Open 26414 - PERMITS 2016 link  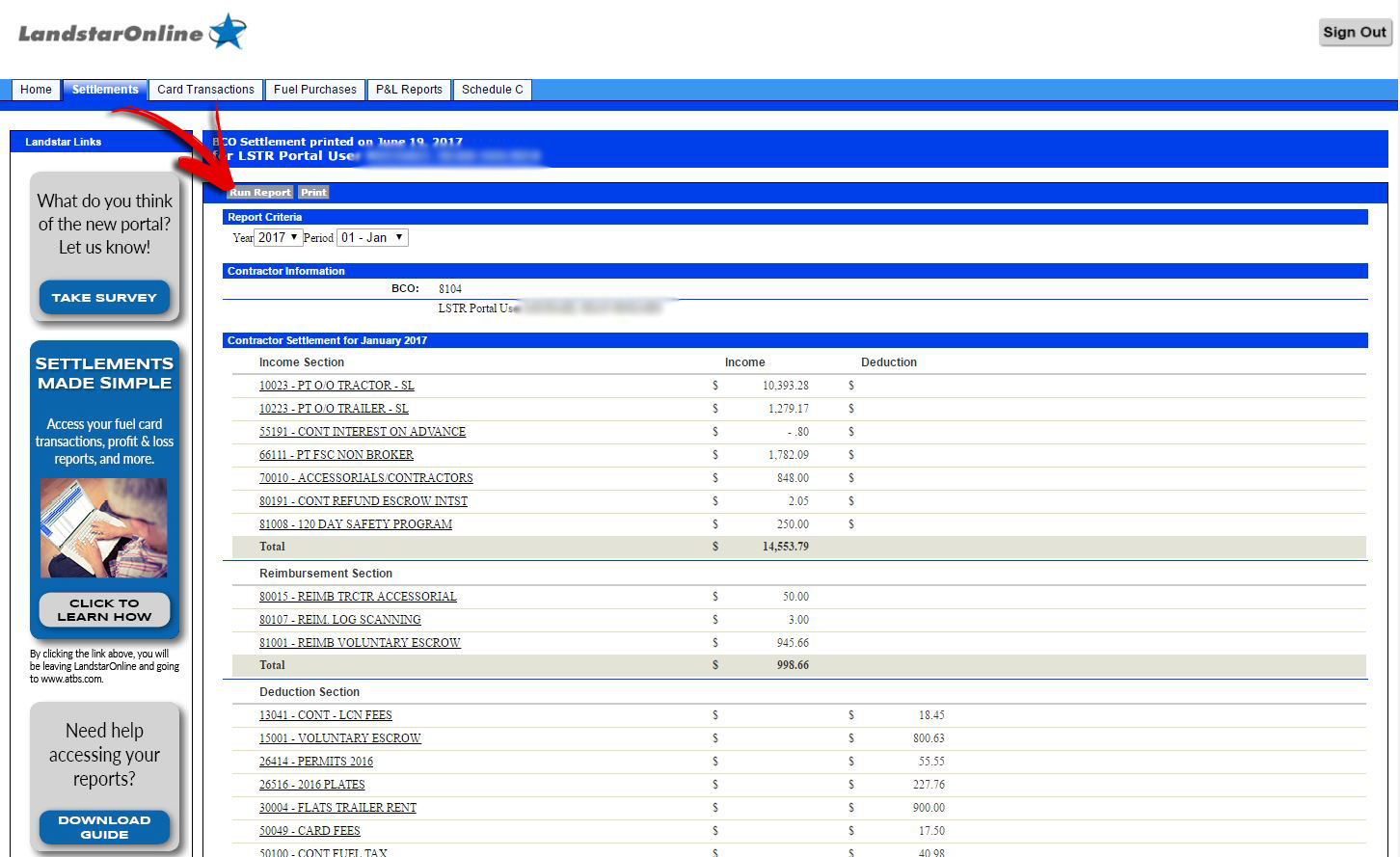316,762
